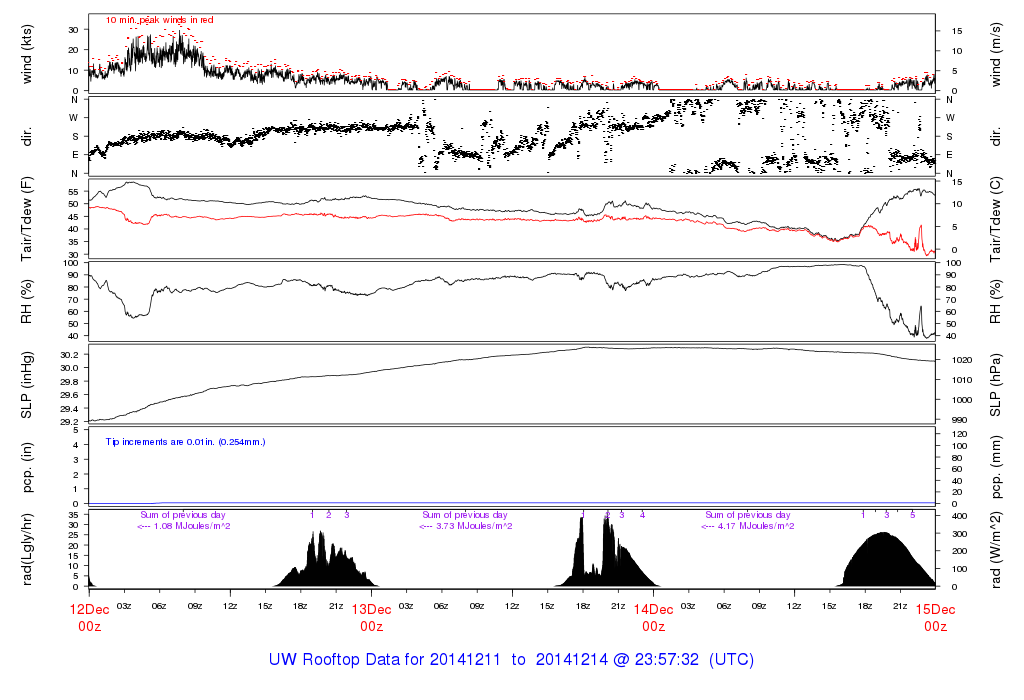Click the 3.73 MJoules/m^2 daily sum label

pyautogui.click(x=467, y=526)
